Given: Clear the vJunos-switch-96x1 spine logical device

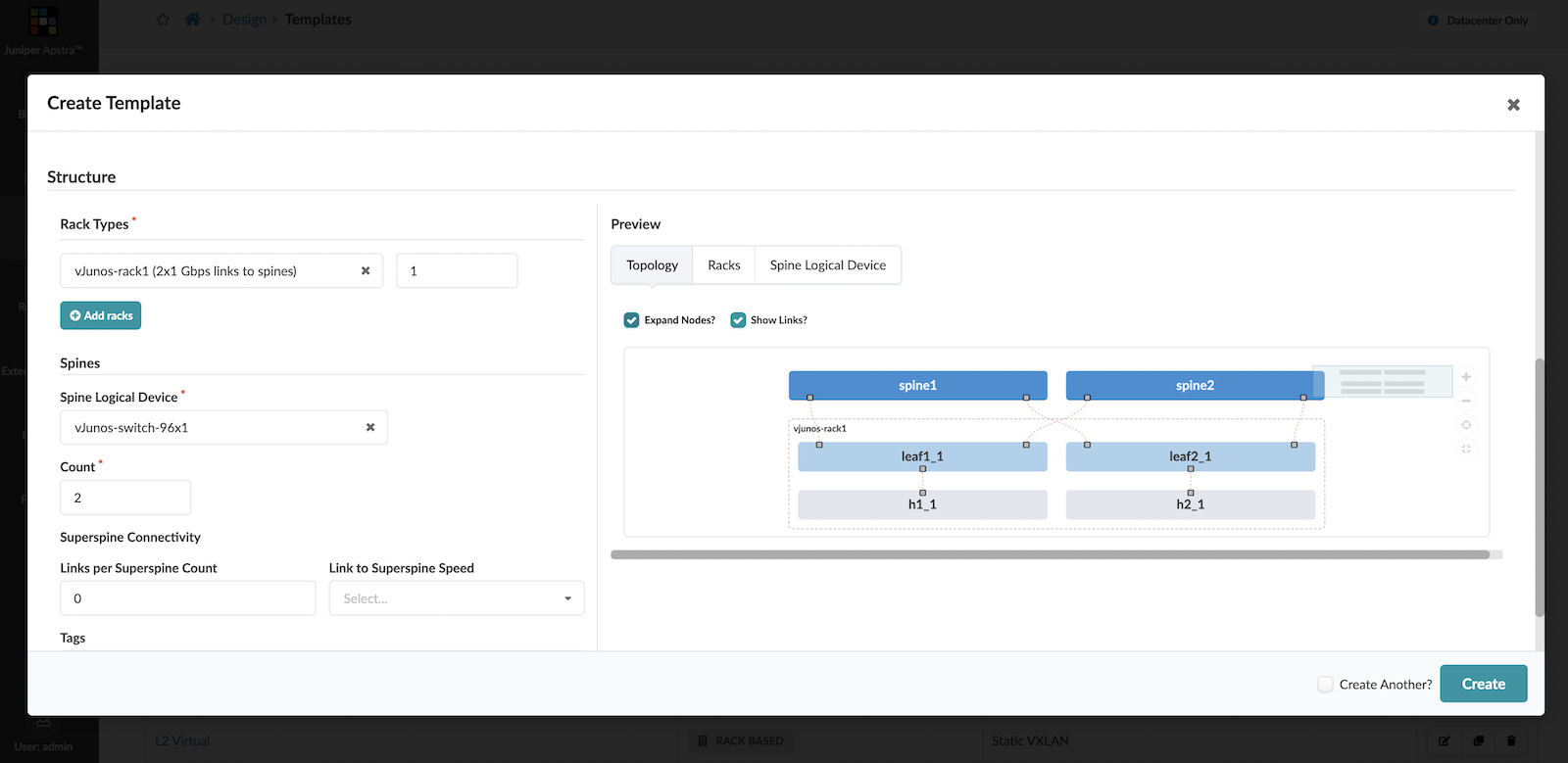Looking at the screenshot, I should point(370,428).
